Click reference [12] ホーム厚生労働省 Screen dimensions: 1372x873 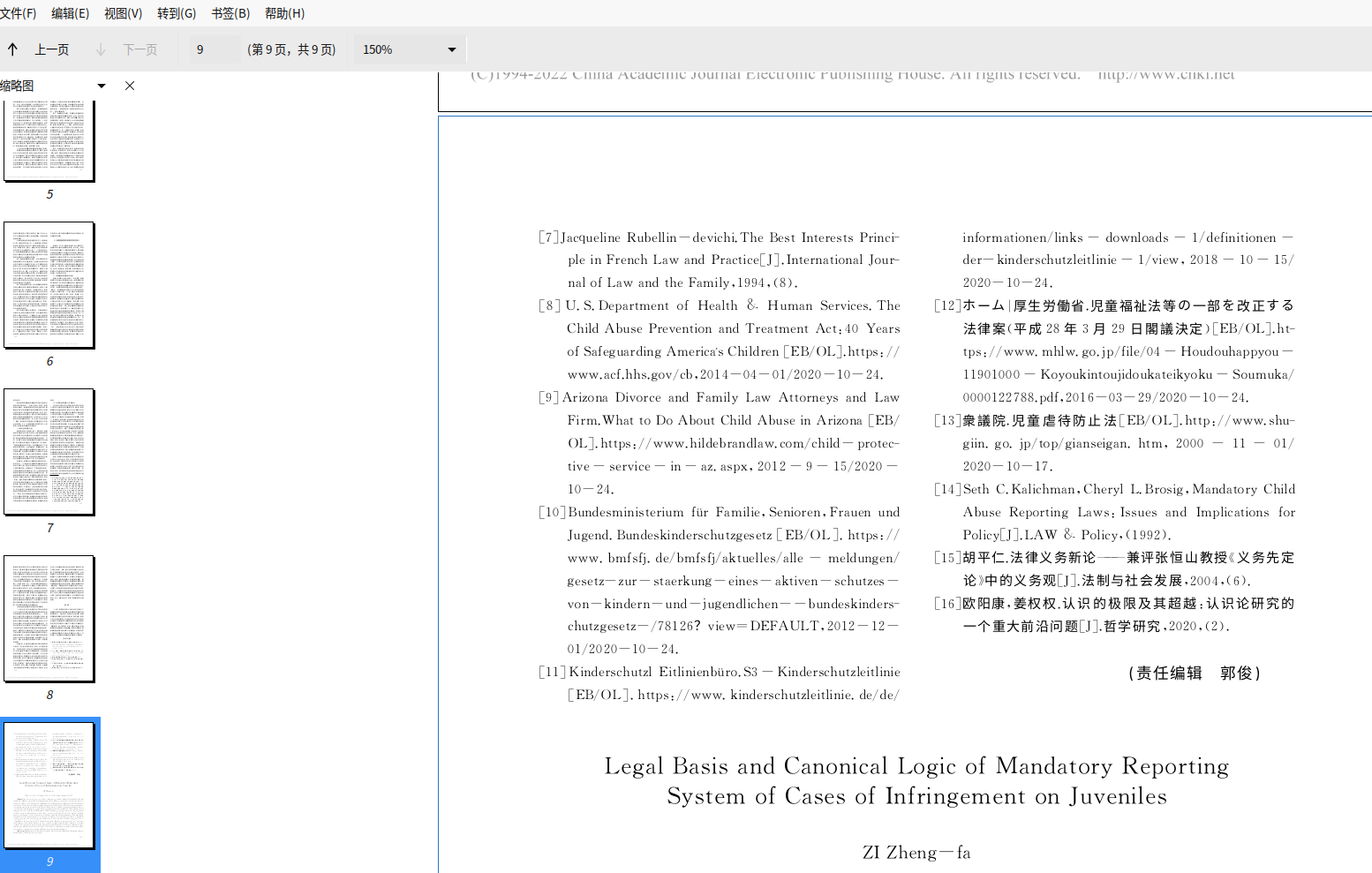(1114, 351)
